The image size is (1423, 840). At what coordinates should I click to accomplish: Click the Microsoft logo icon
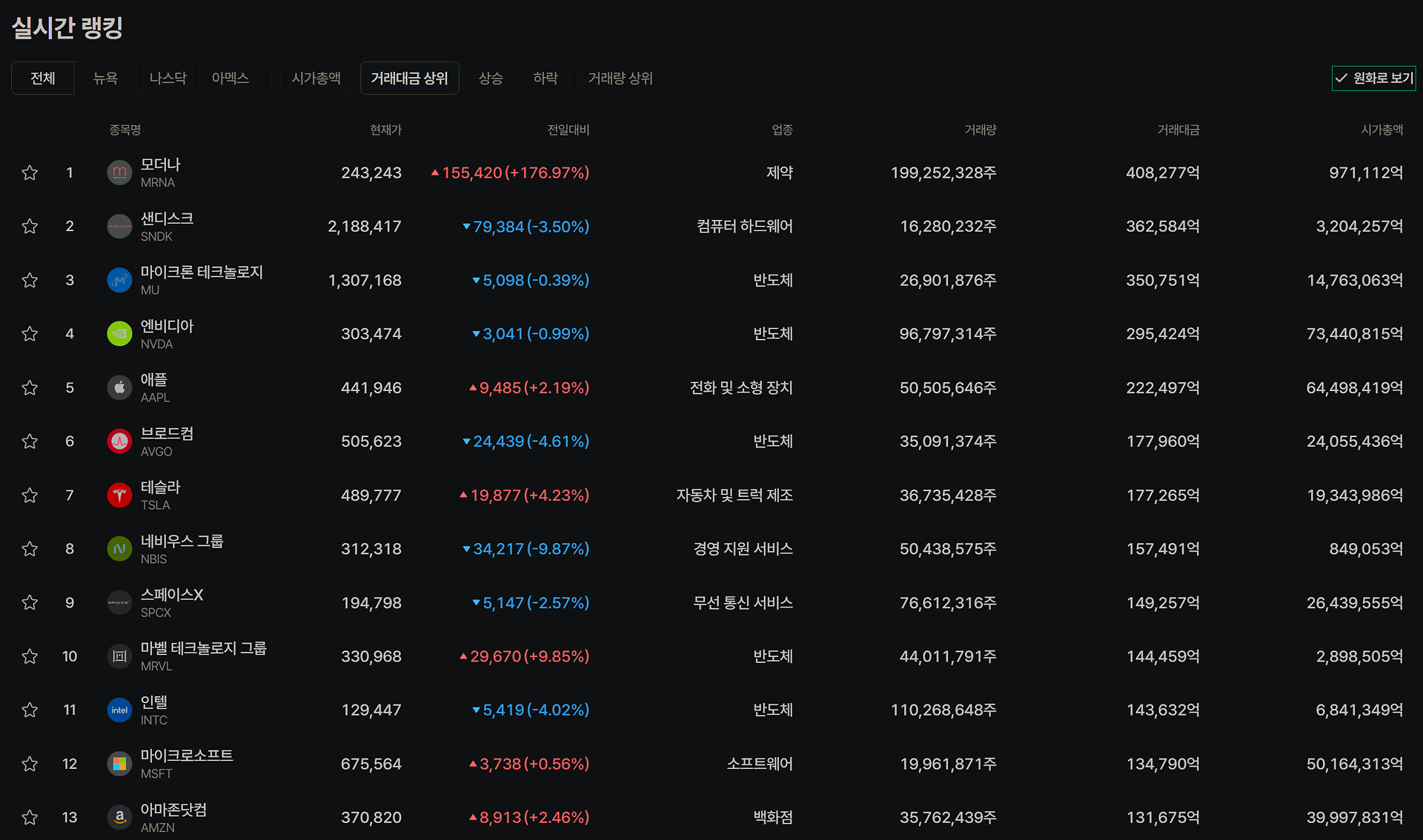point(119,764)
